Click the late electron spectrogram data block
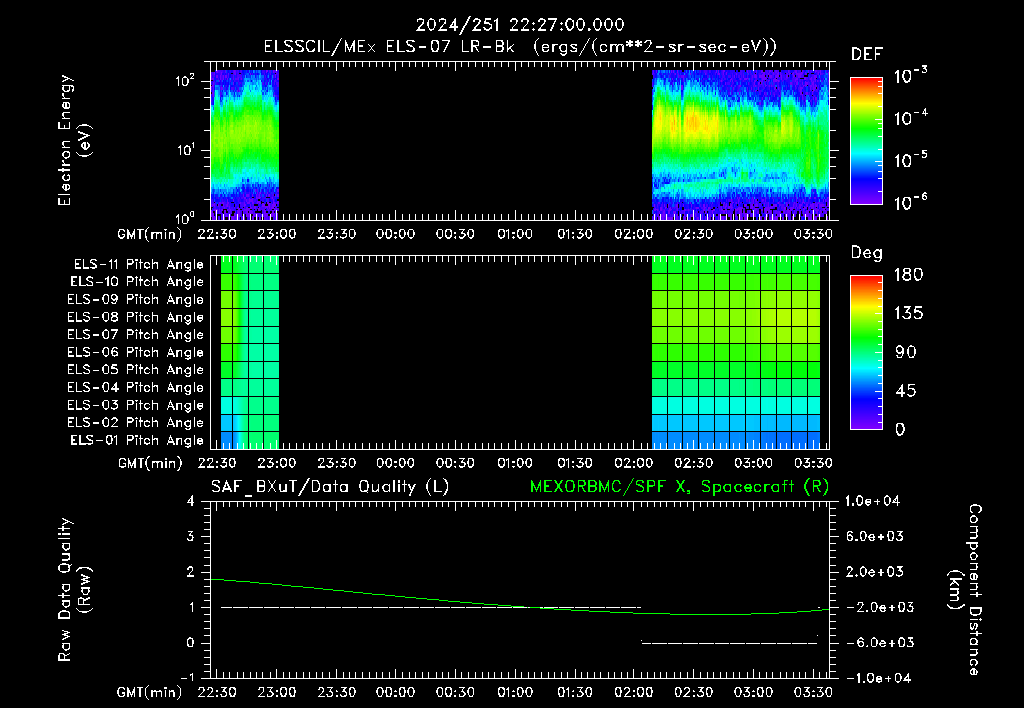The image size is (1024, 708). pos(741,144)
